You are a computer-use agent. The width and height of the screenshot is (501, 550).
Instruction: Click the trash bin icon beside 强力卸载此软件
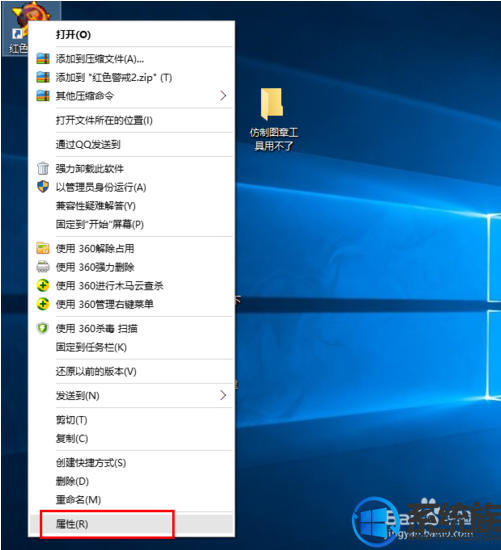click(43, 168)
